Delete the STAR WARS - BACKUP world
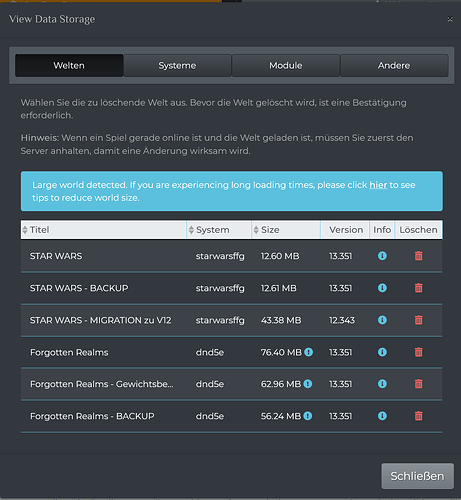The height and width of the screenshot is (500, 461). (418, 288)
